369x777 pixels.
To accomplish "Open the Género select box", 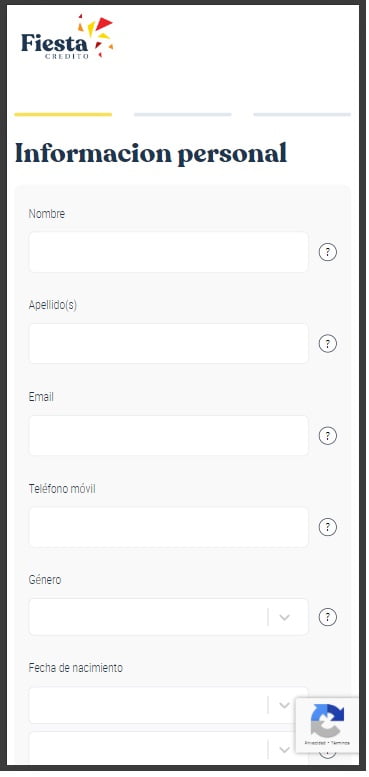I will [168, 617].
